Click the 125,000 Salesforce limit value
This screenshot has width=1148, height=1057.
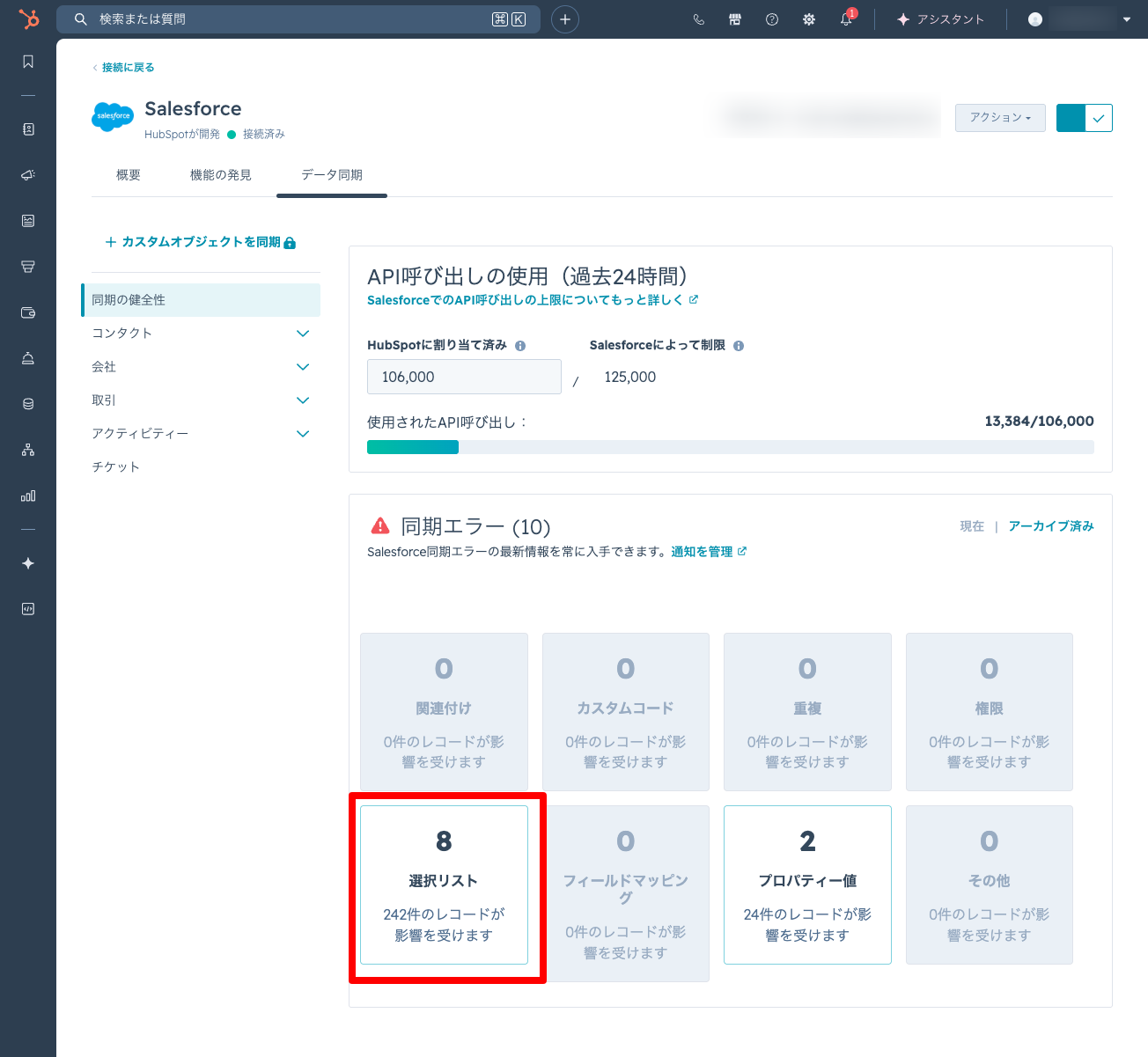(630, 377)
